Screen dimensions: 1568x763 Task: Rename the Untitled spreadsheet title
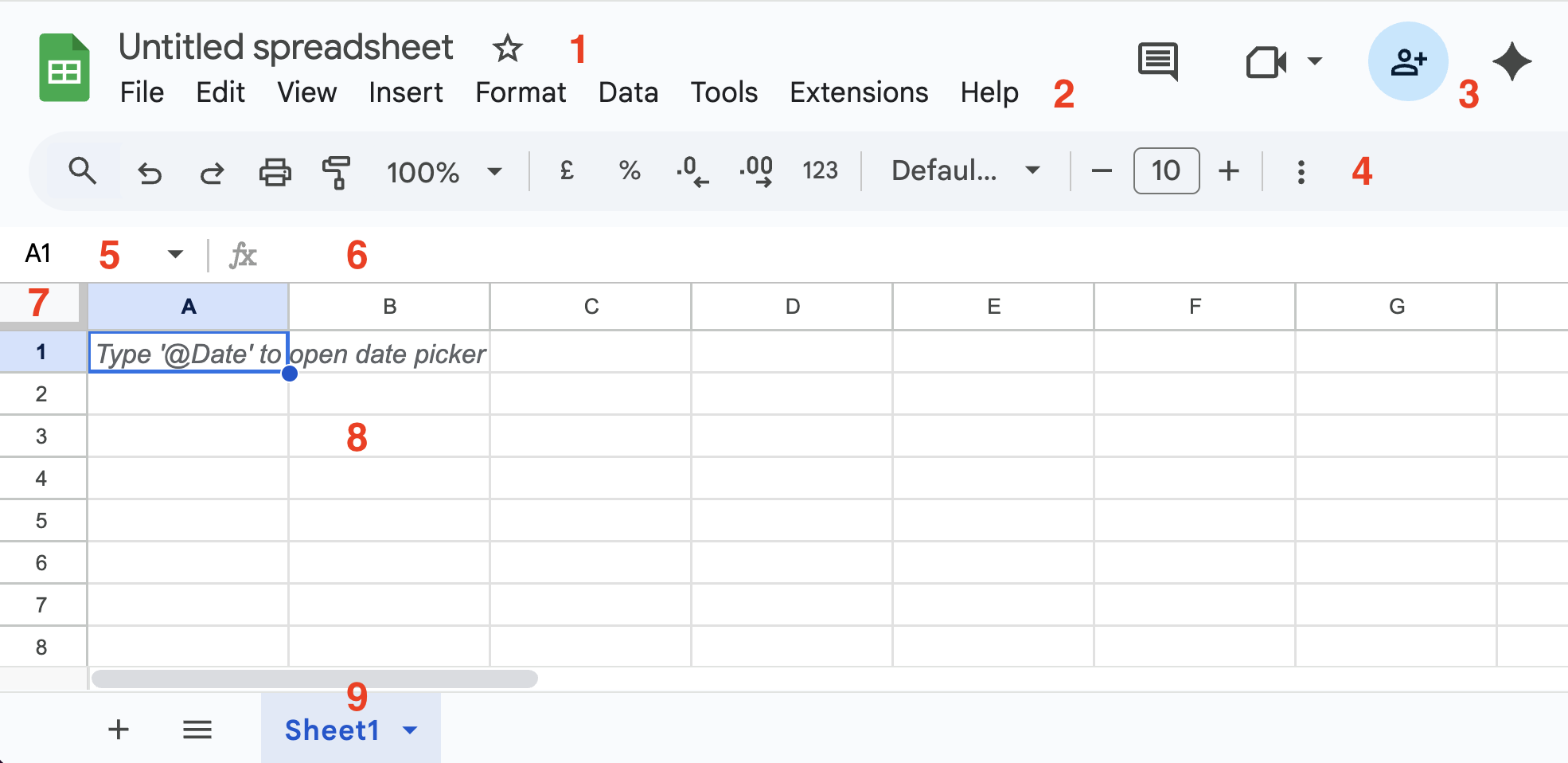286,48
